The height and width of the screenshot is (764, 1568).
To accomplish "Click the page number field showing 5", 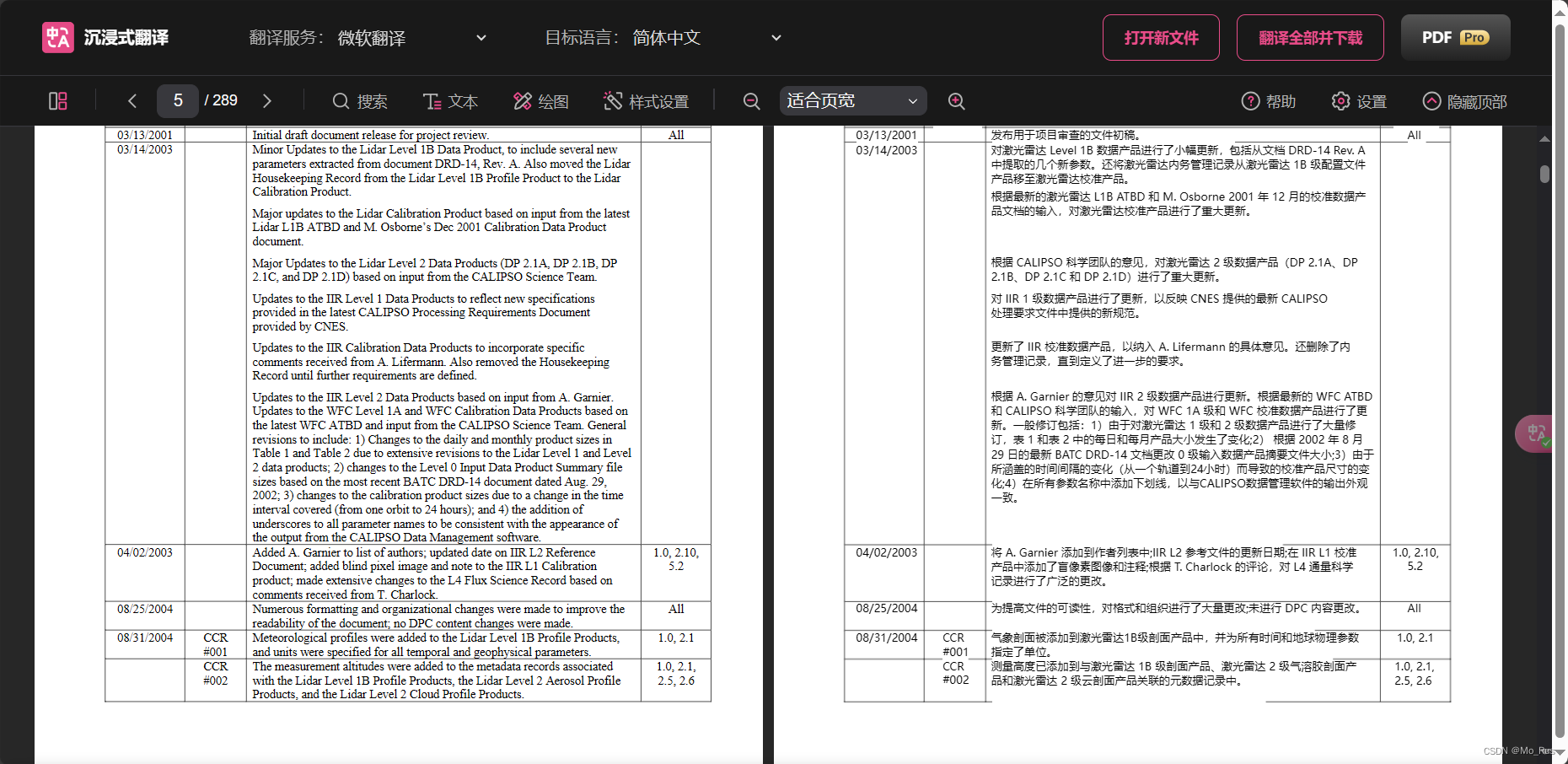I will coord(178,101).
